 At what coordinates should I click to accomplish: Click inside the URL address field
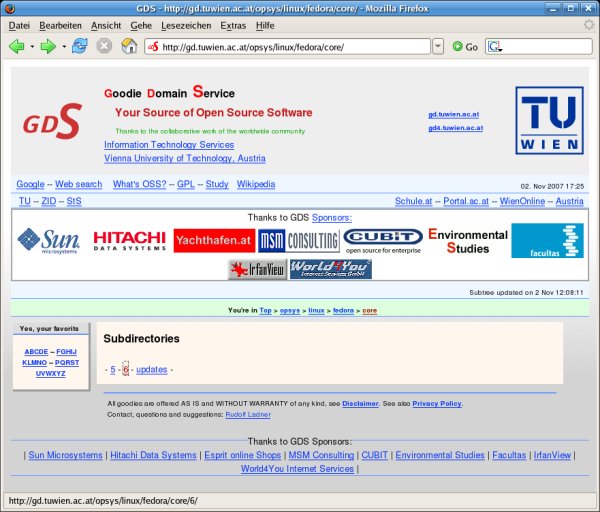[x=290, y=46]
